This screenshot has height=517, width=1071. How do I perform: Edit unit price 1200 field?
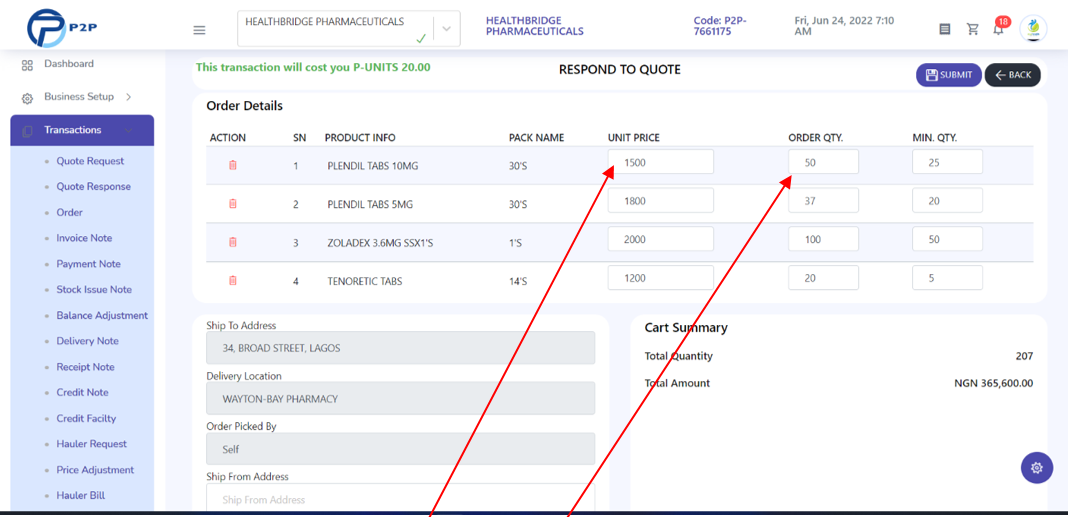[x=660, y=277]
